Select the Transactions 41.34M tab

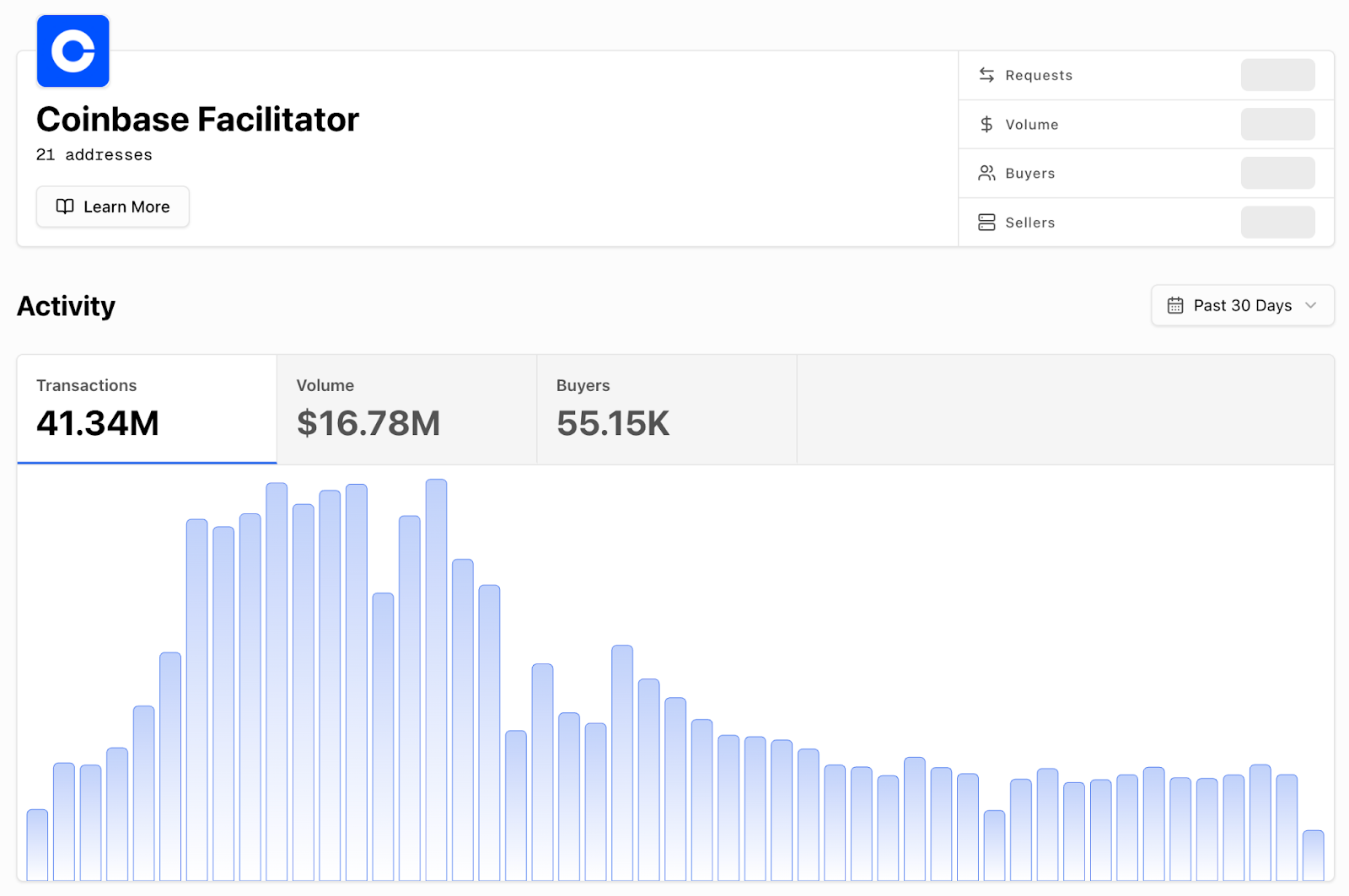coord(147,409)
